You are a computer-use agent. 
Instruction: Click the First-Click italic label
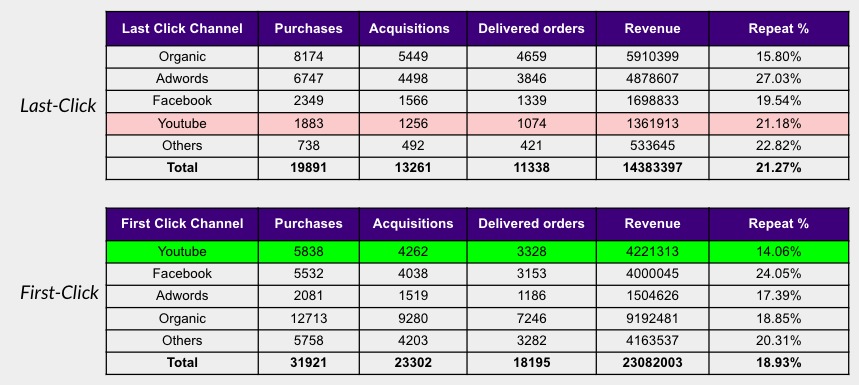[x=59, y=292]
